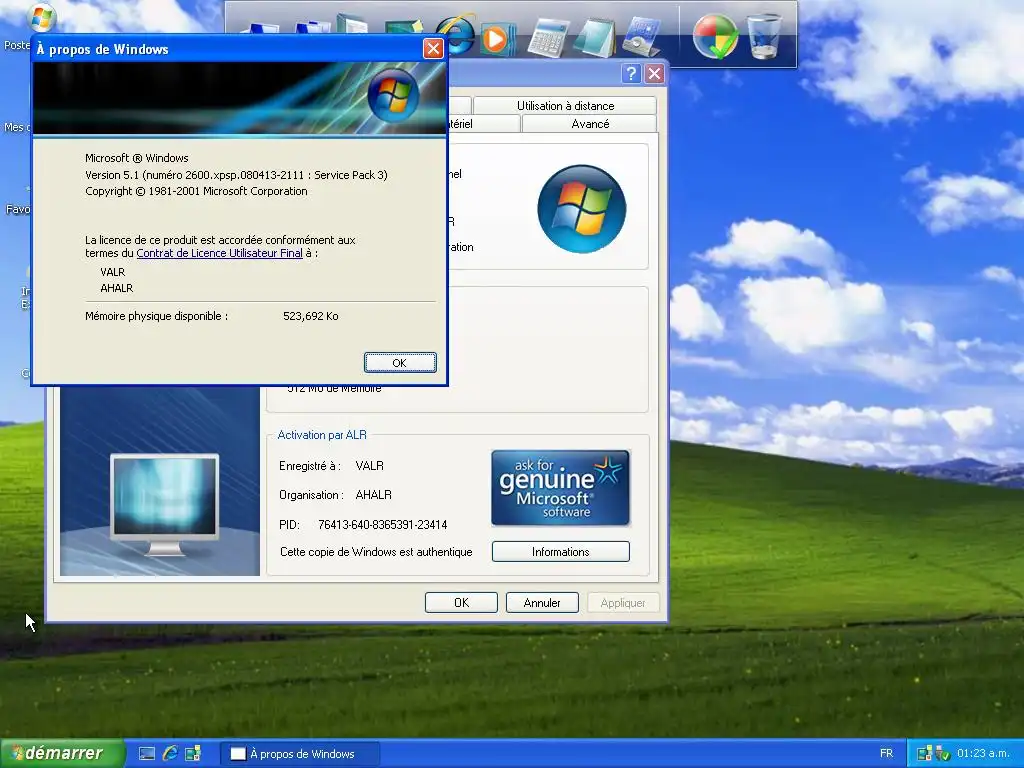
Task: Click the Organisation AHALR value
Action: (374, 495)
